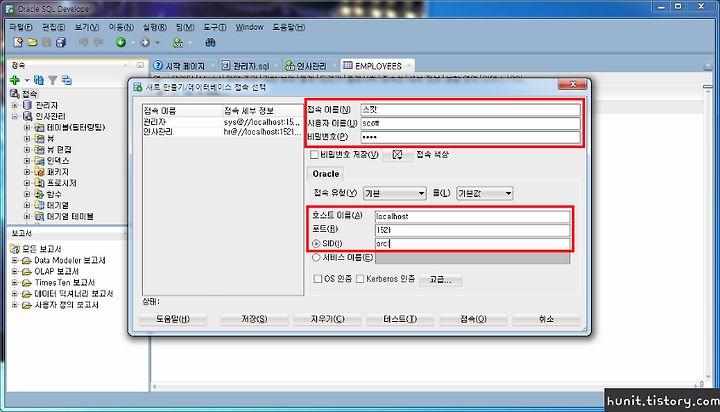720x412 pixels.
Task: Collapse the 인사관리 connection node
Action: pyautogui.click(x=15, y=116)
